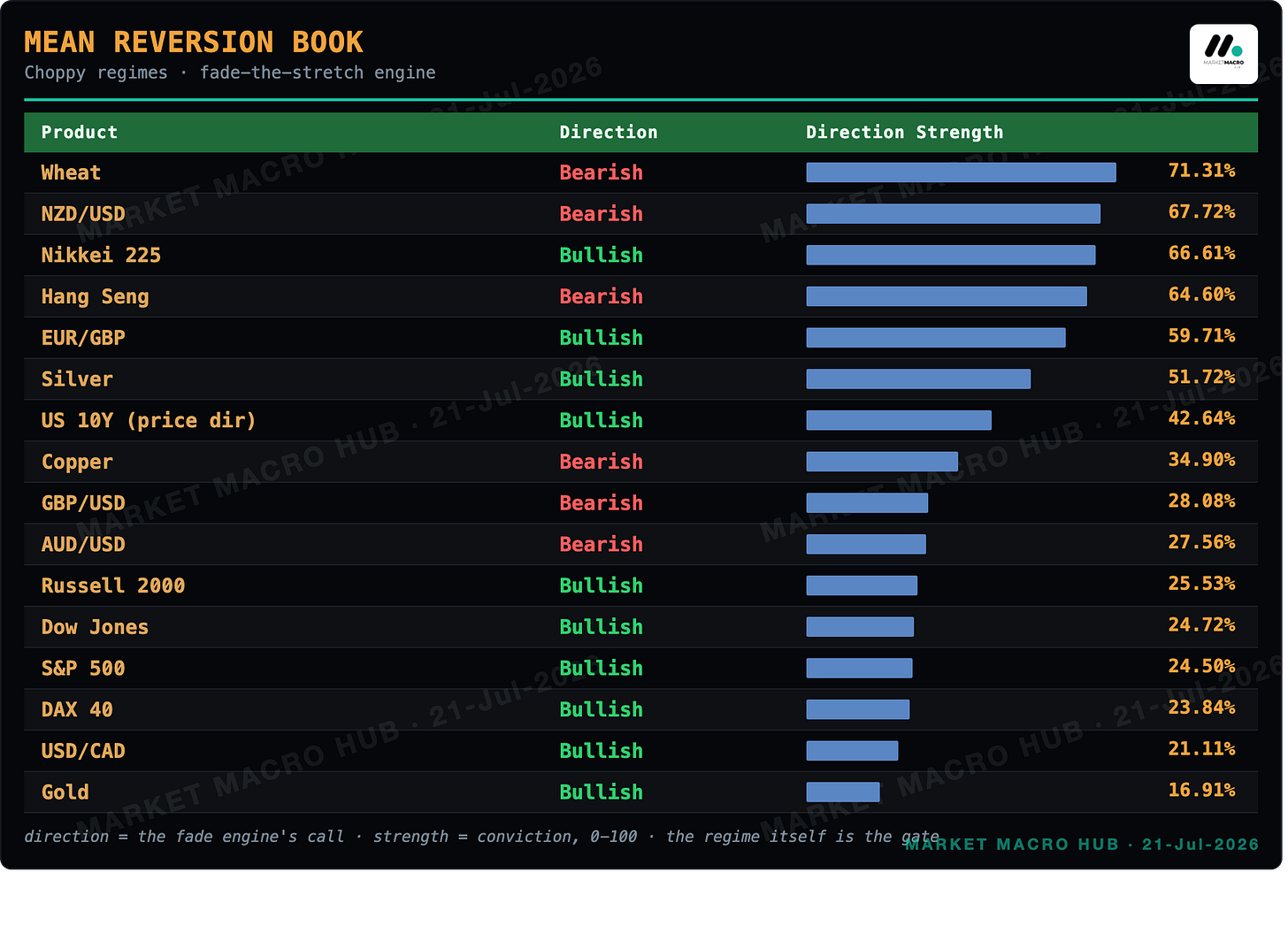This screenshot has width=1288, height=926.
Task: Click the 27.56% strength value
Action: (1201, 542)
